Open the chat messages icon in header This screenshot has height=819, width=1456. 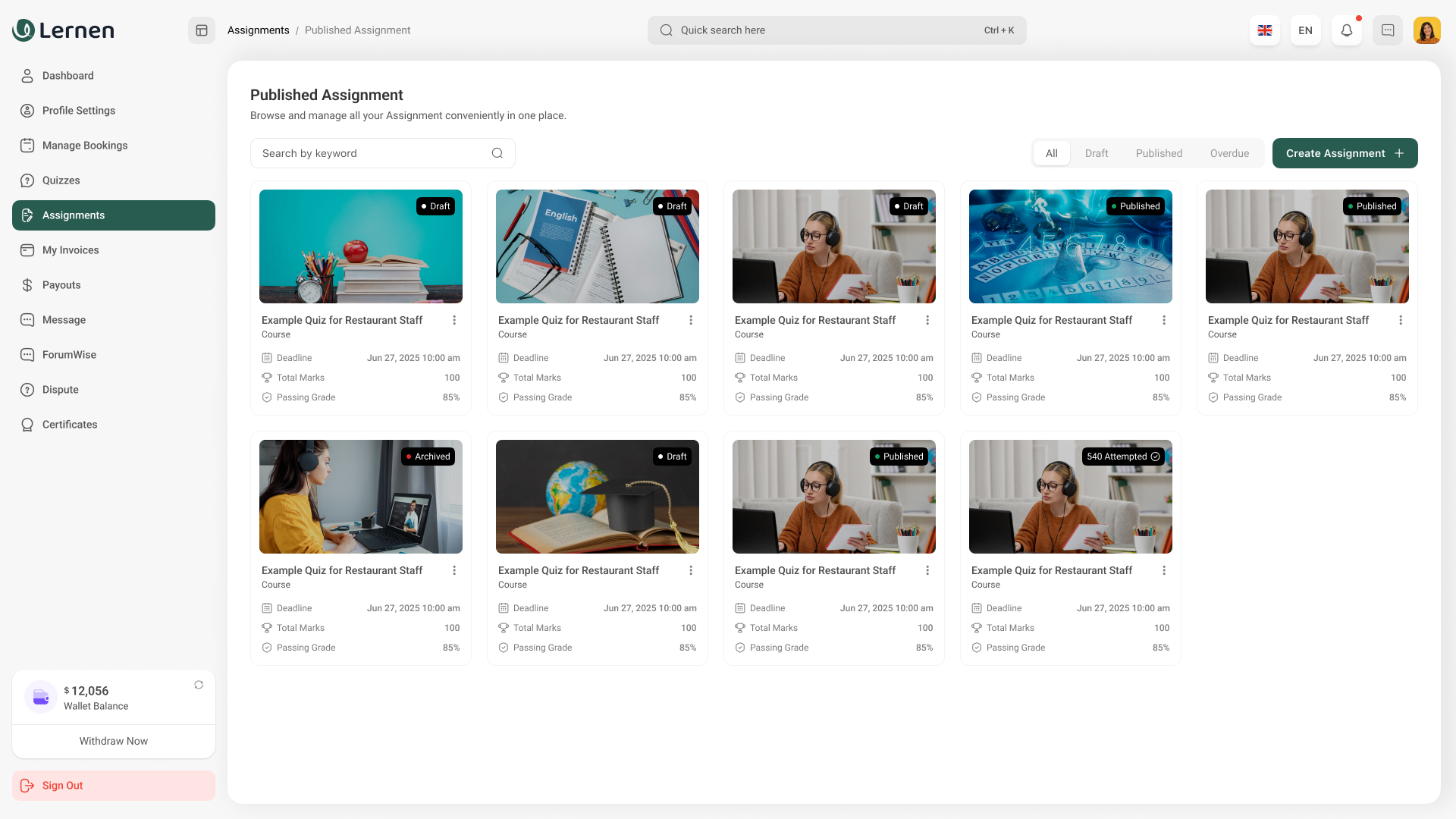click(1388, 30)
